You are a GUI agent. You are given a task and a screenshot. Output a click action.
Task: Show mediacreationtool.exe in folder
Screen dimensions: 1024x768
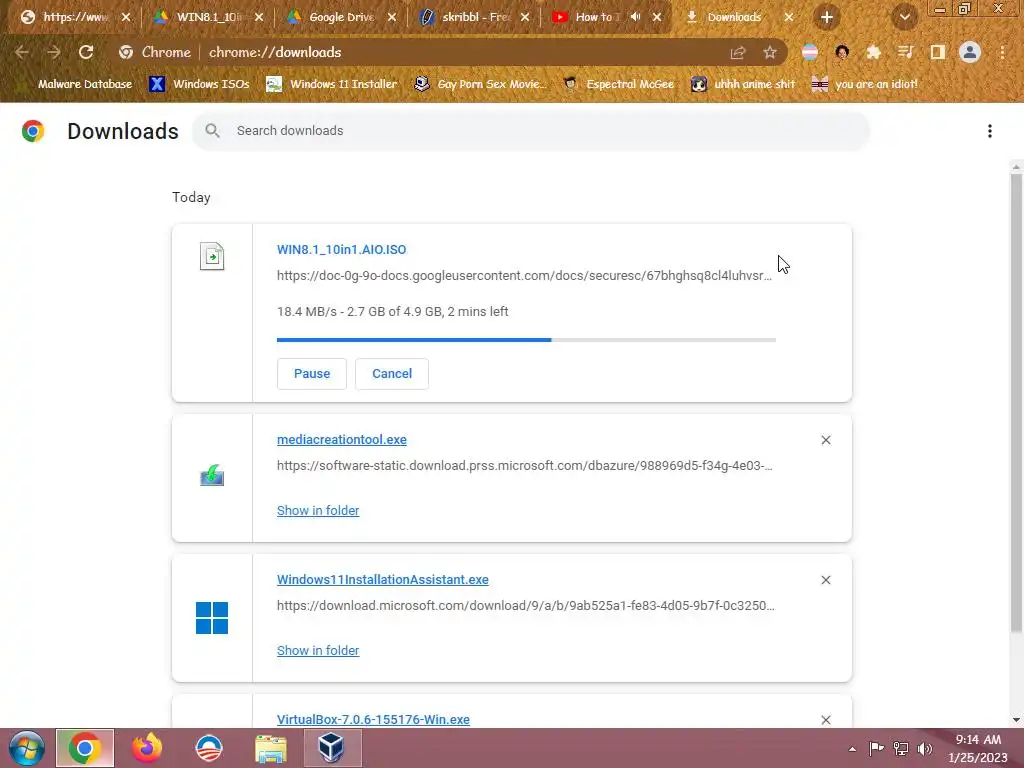tap(318, 511)
